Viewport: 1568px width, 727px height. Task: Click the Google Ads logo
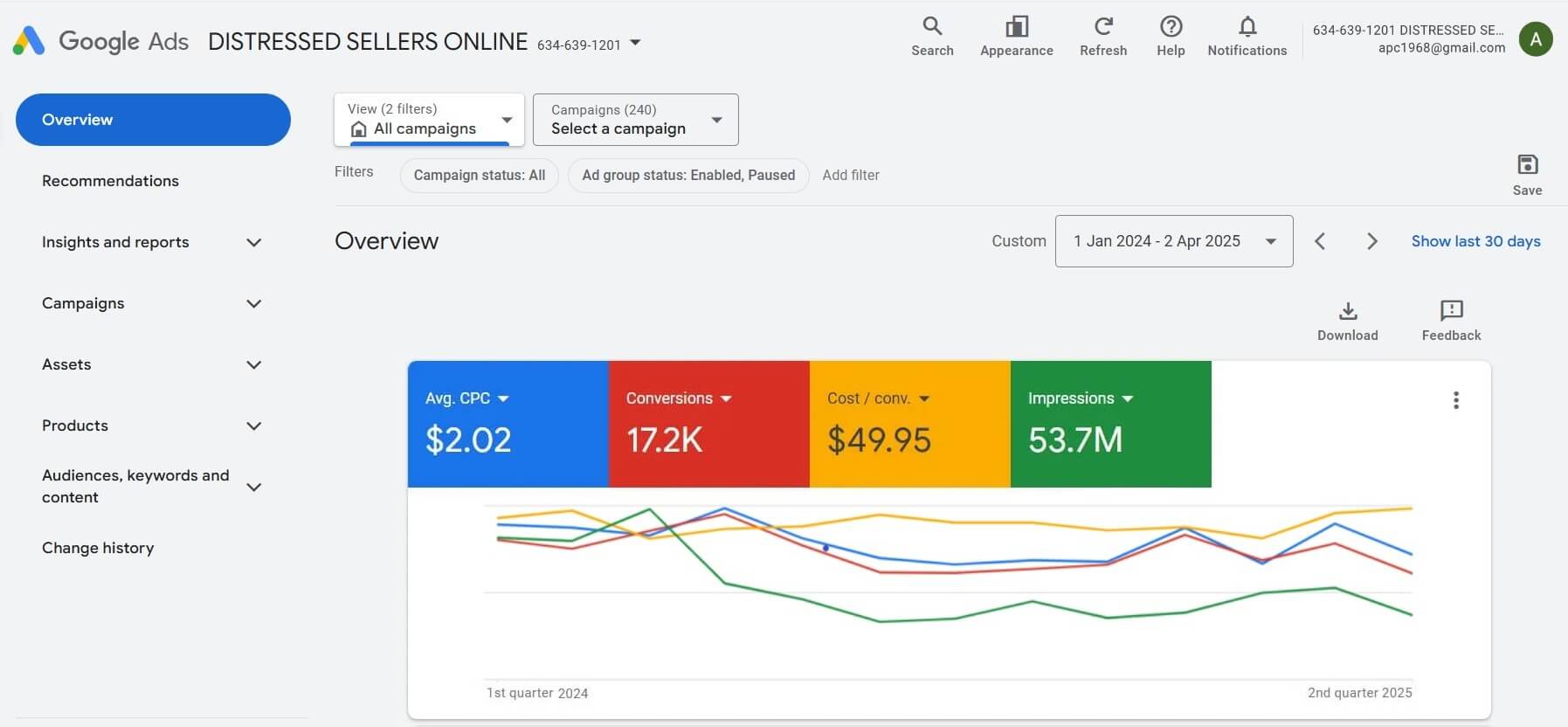pos(100,41)
